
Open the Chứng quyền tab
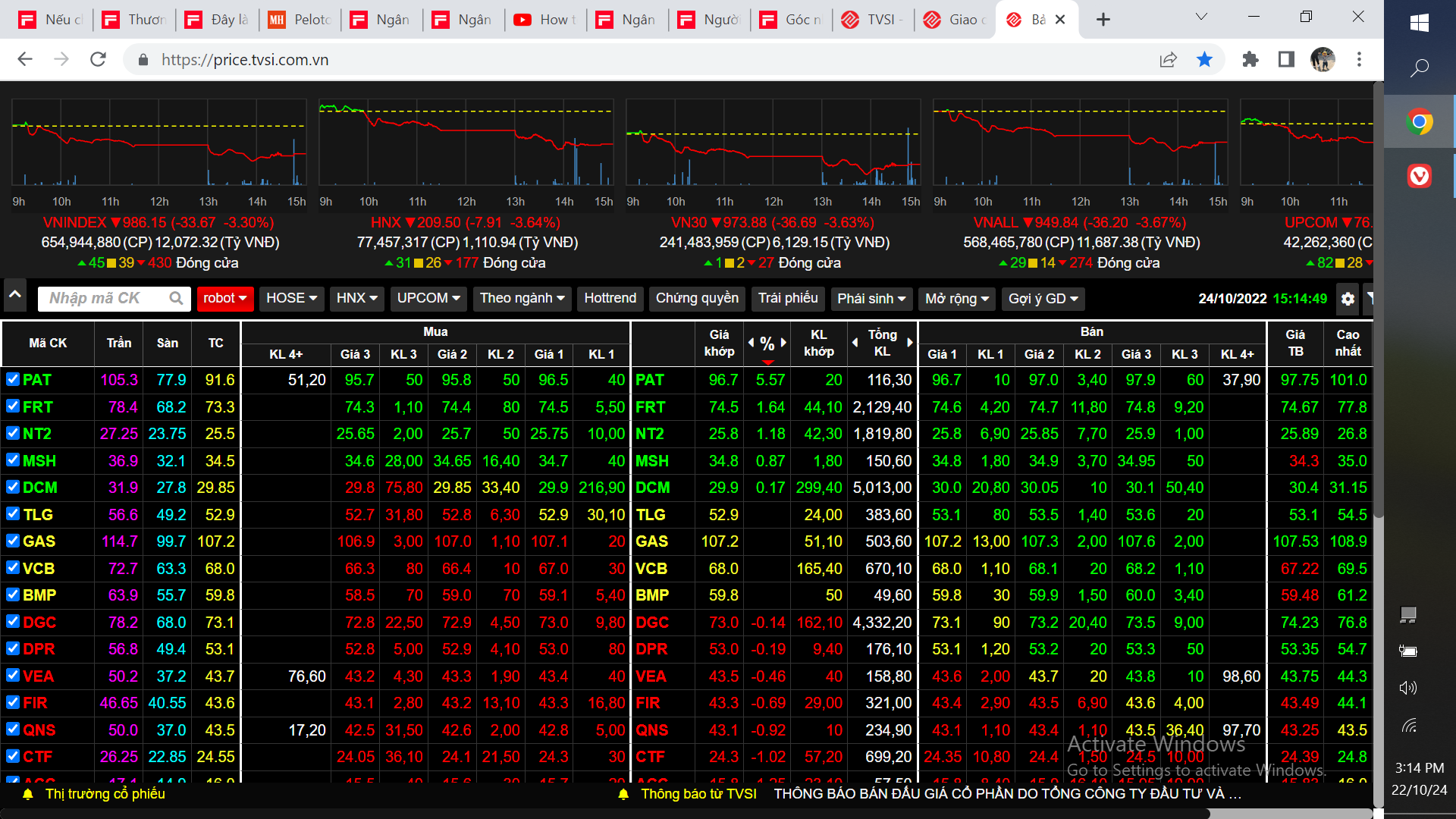pyautogui.click(x=696, y=299)
